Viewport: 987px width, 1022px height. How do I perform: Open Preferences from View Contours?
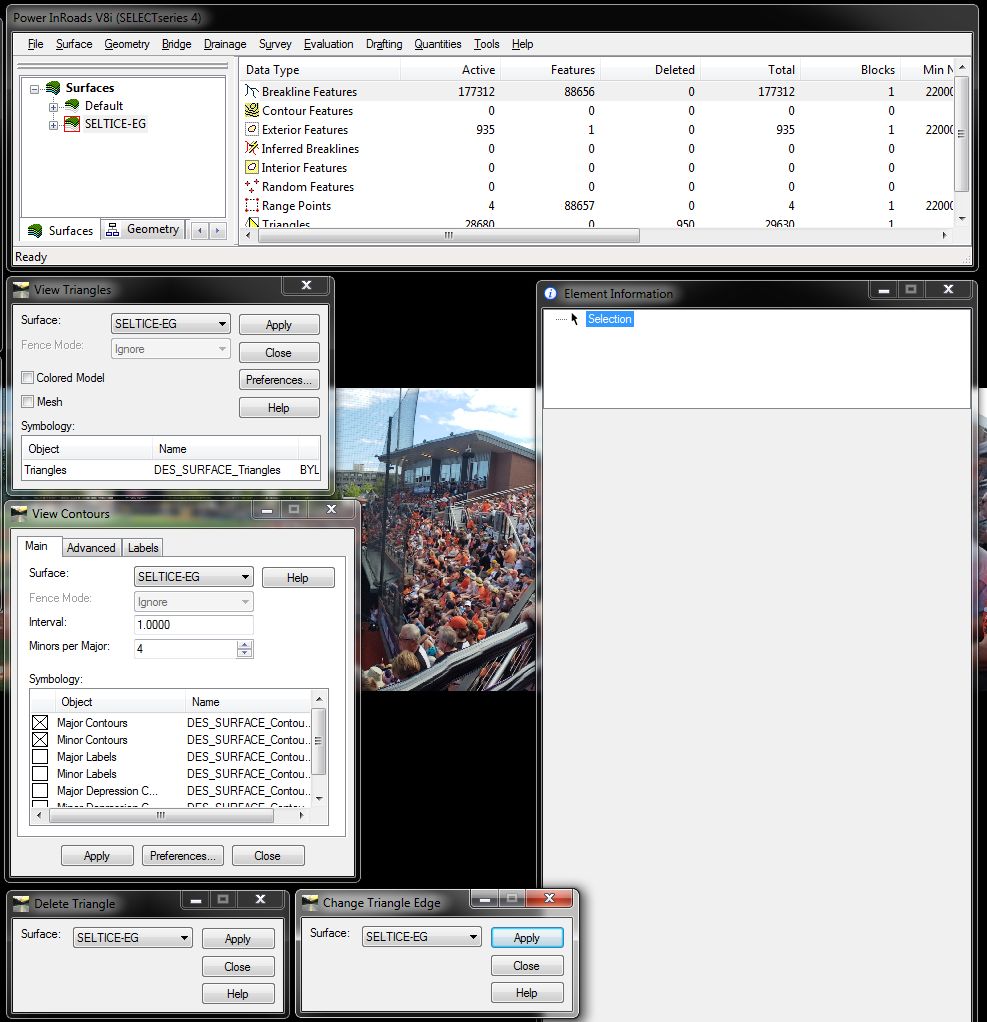click(182, 855)
